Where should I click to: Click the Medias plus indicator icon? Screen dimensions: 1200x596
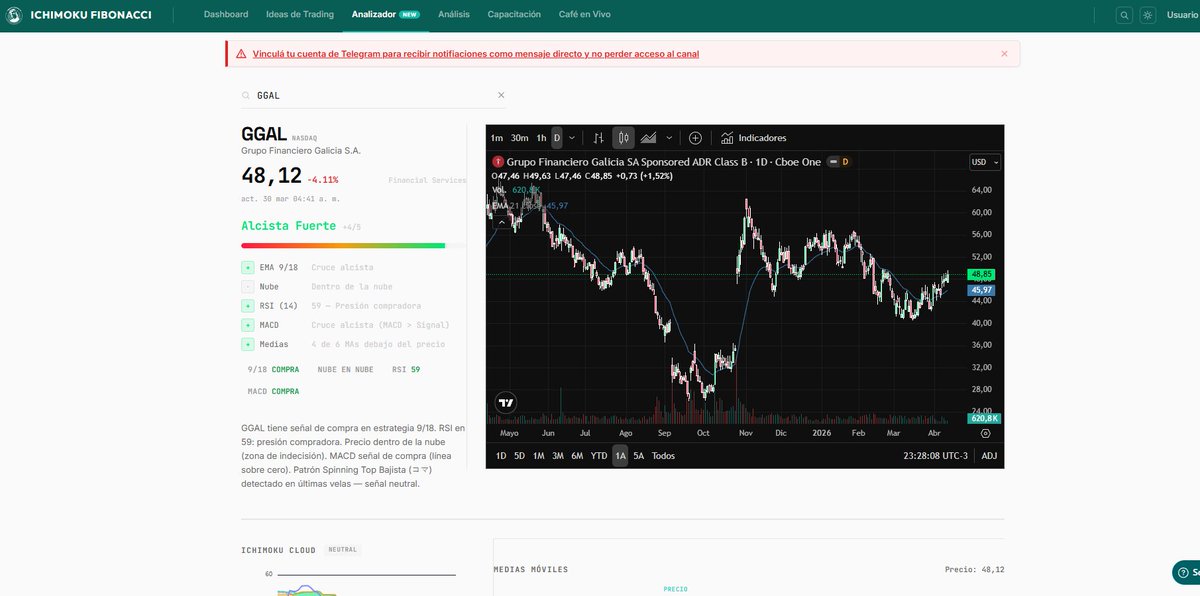pos(247,344)
